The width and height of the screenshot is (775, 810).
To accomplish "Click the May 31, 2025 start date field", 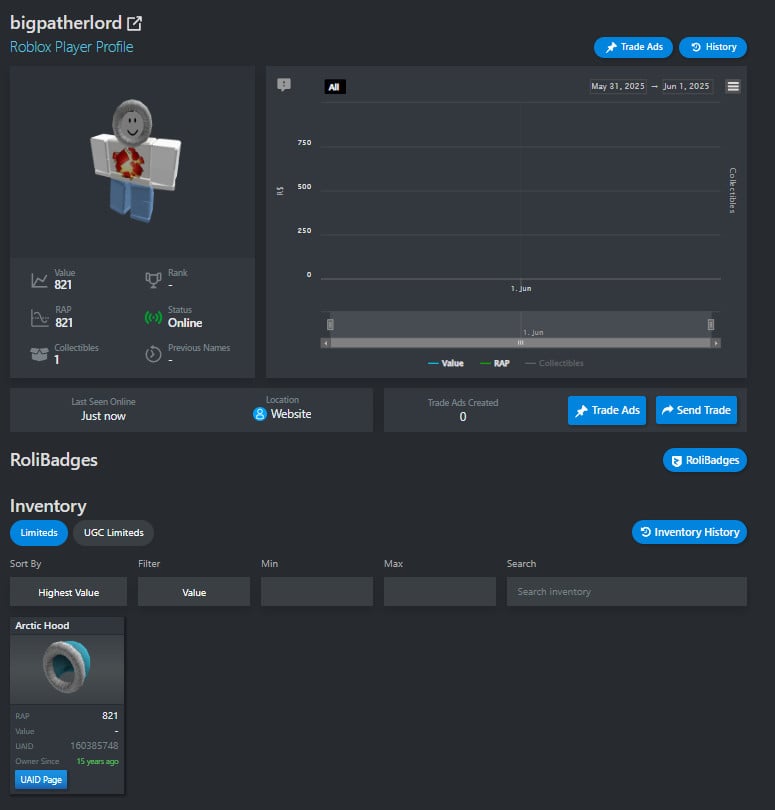I will point(618,86).
